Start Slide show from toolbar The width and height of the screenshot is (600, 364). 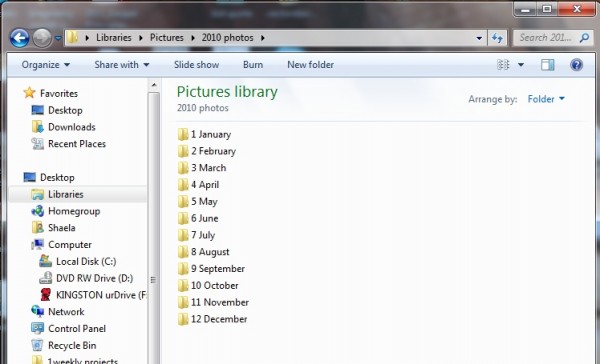coord(196,65)
